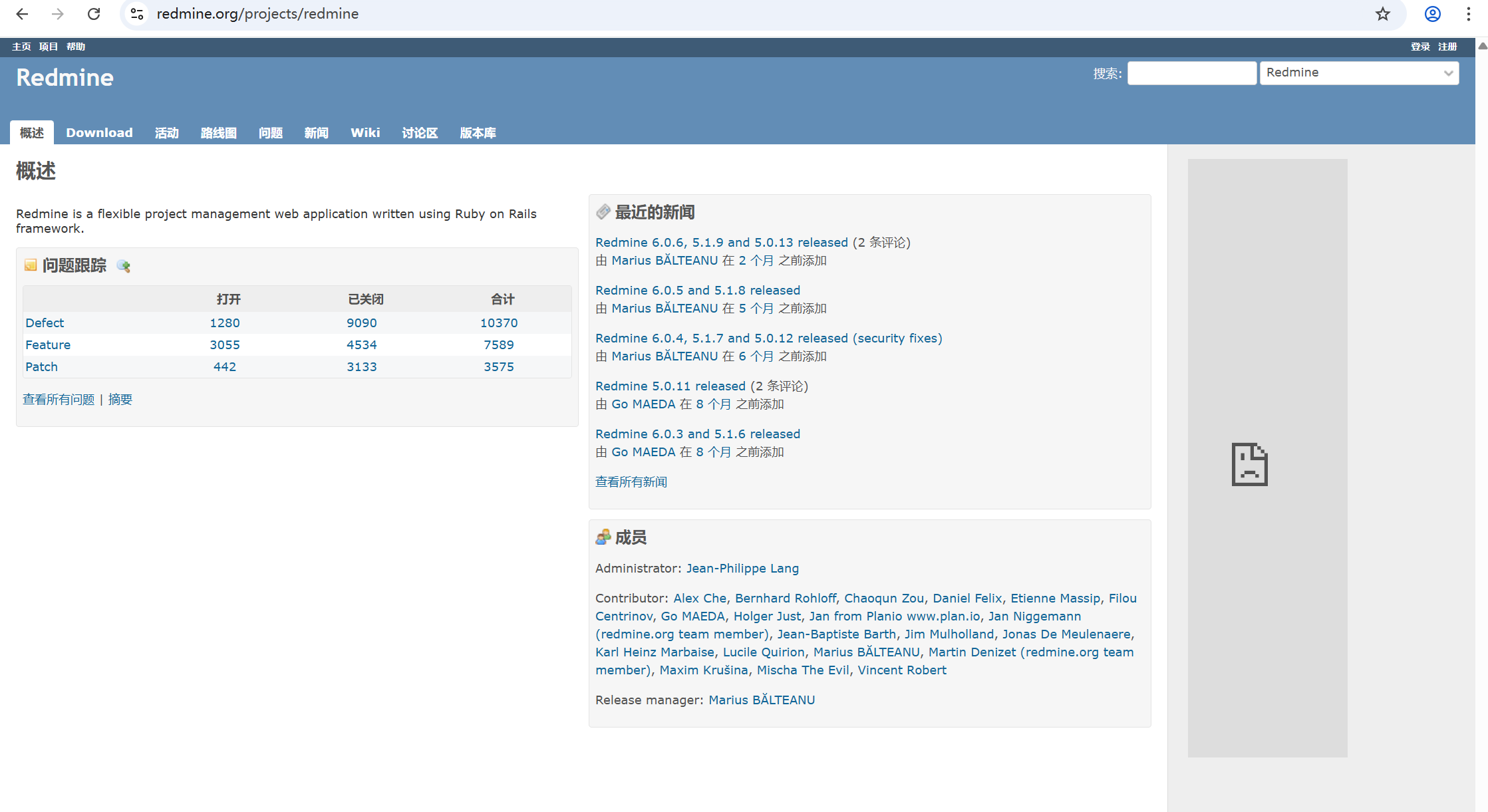Viewport: 1488px width, 812px height.
Task: Open the Feature tracker link
Action: tap(48, 344)
